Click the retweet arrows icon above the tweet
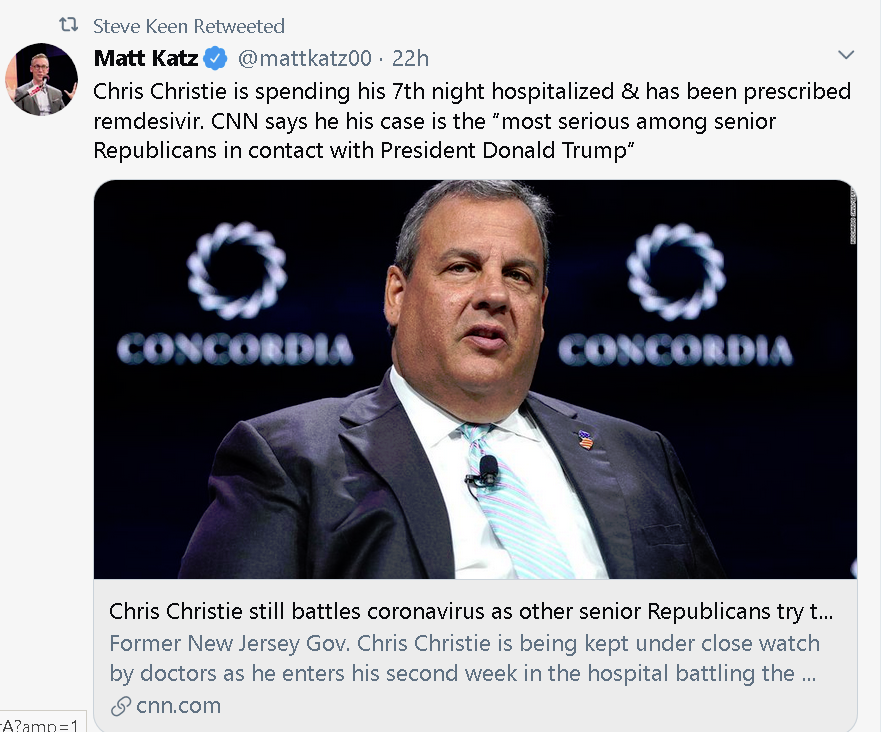Viewport: 885px width, 732px height. (68, 25)
